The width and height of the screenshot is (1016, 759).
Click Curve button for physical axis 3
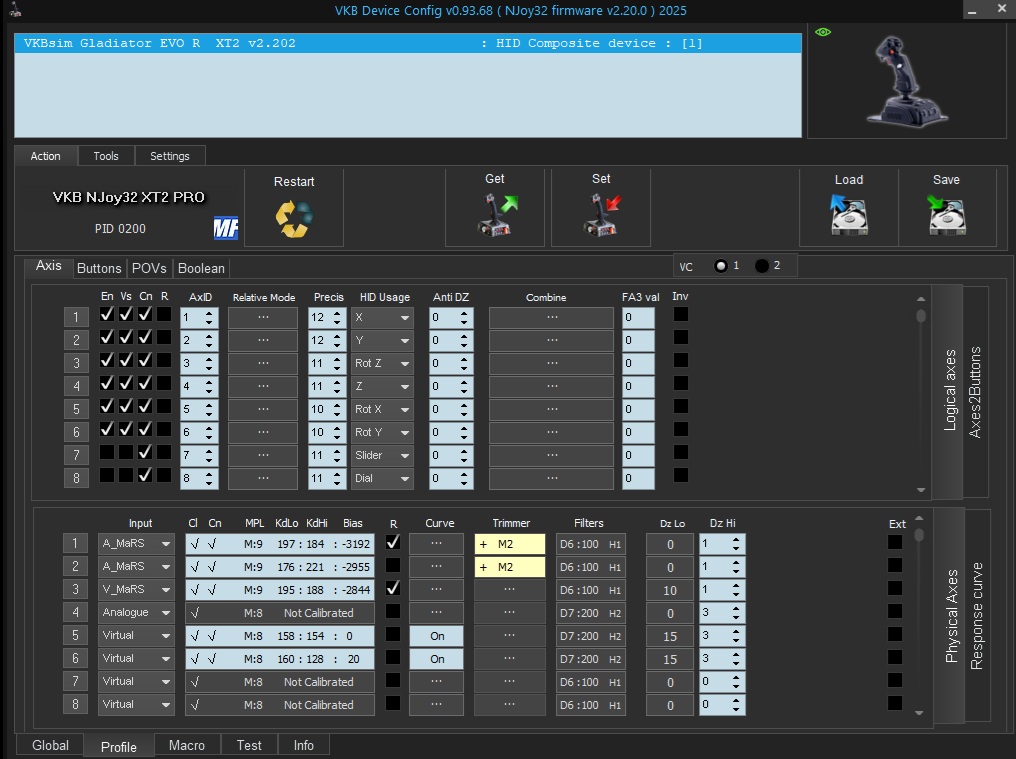pos(437,590)
